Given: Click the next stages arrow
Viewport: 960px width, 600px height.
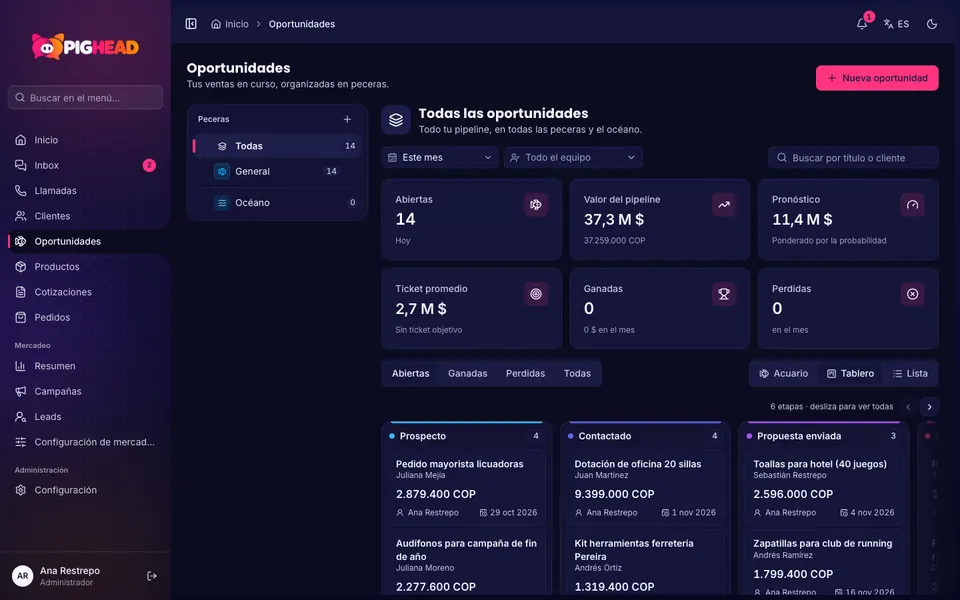Looking at the screenshot, I should [929, 407].
